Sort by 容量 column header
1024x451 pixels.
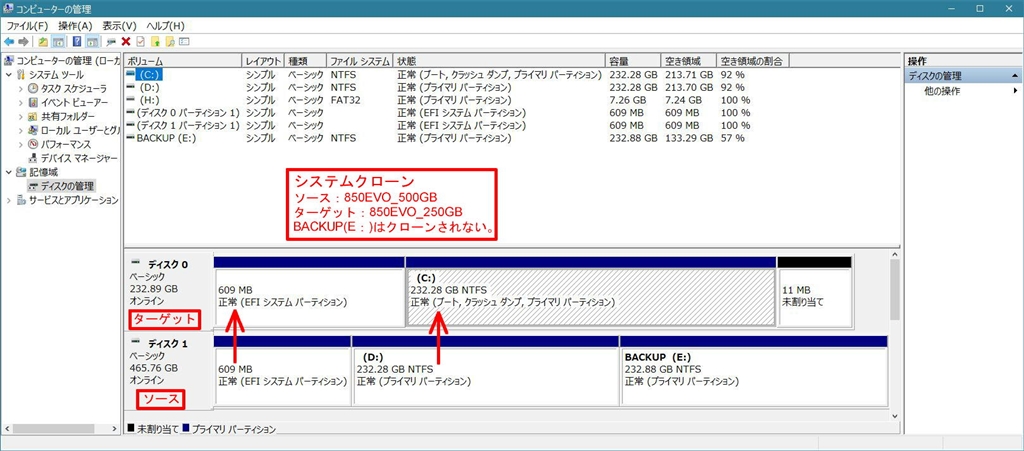pyautogui.click(x=633, y=61)
